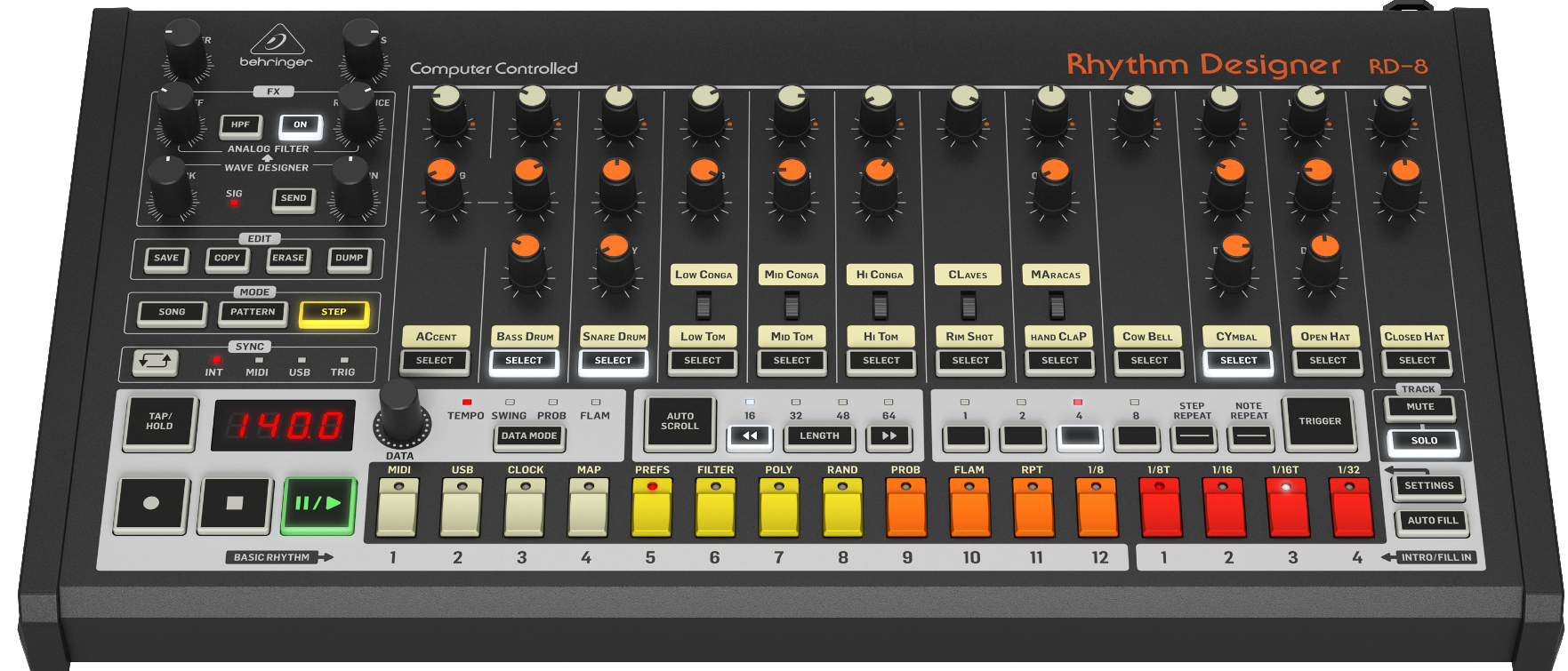The image size is (1568, 671).
Task: Click the ERASE edit button
Action: click(x=288, y=259)
